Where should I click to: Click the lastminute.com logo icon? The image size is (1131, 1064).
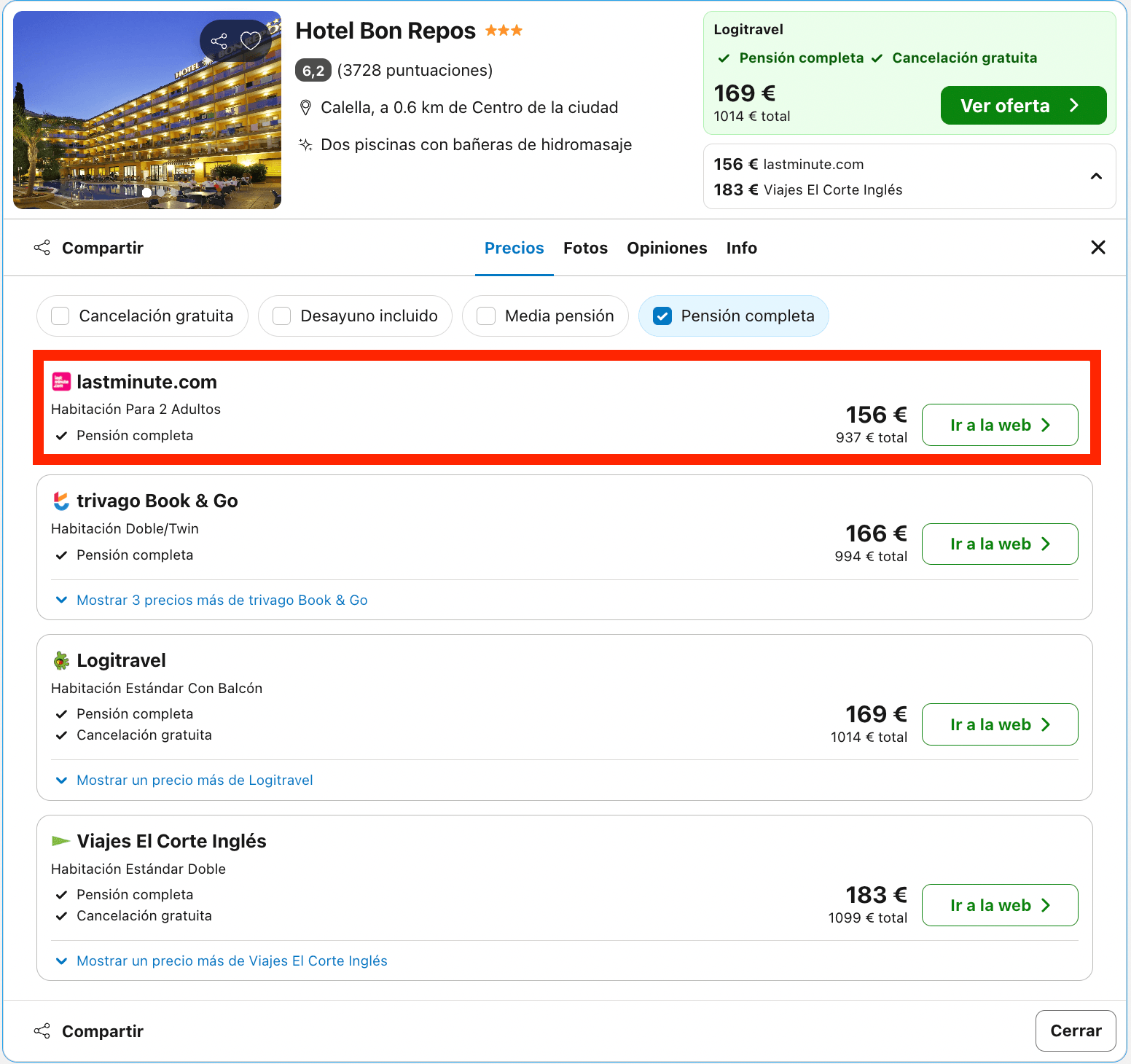pyautogui.click(x=61, y=382)
